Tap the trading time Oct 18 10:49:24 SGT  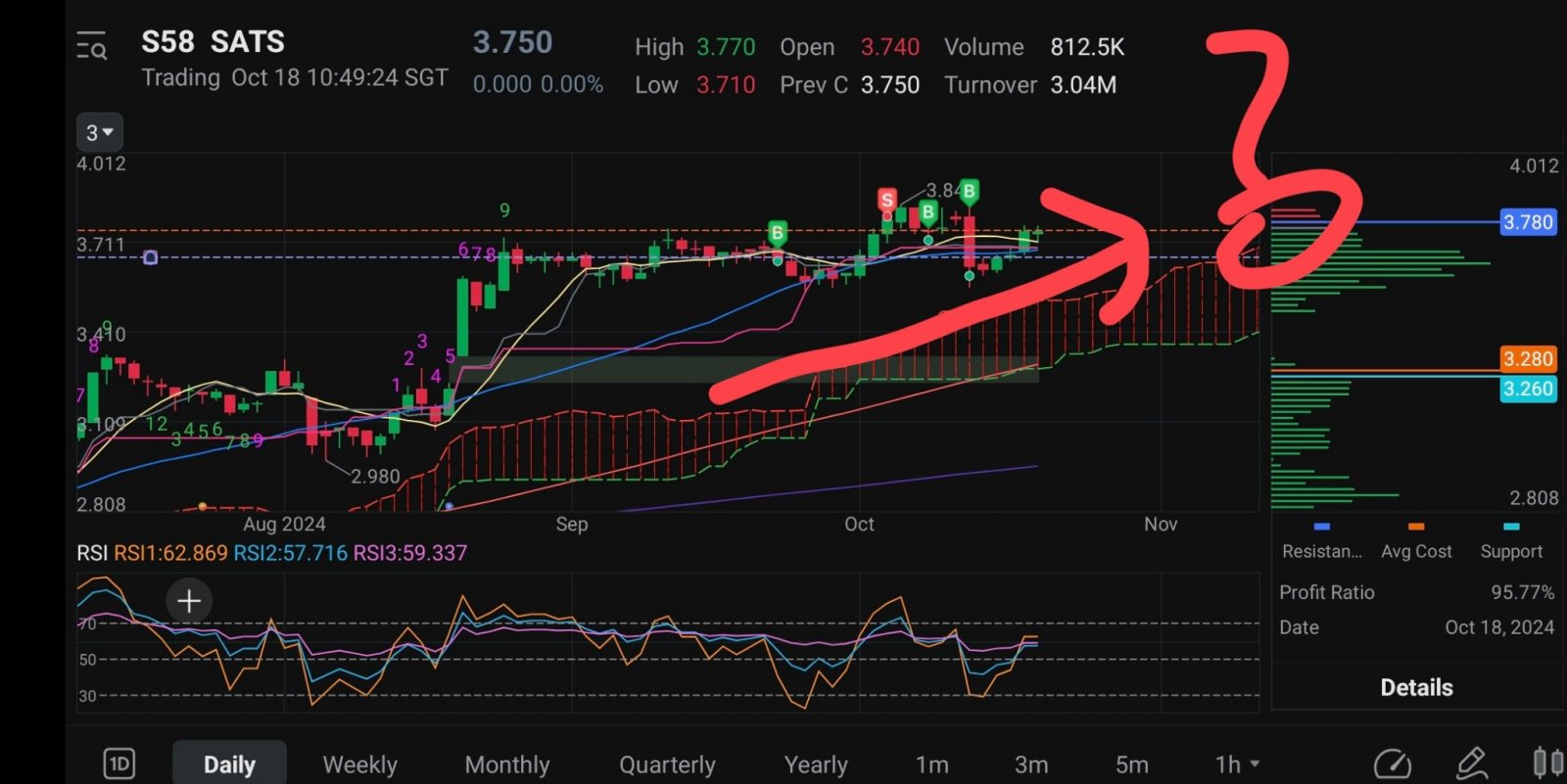(340, 77)
